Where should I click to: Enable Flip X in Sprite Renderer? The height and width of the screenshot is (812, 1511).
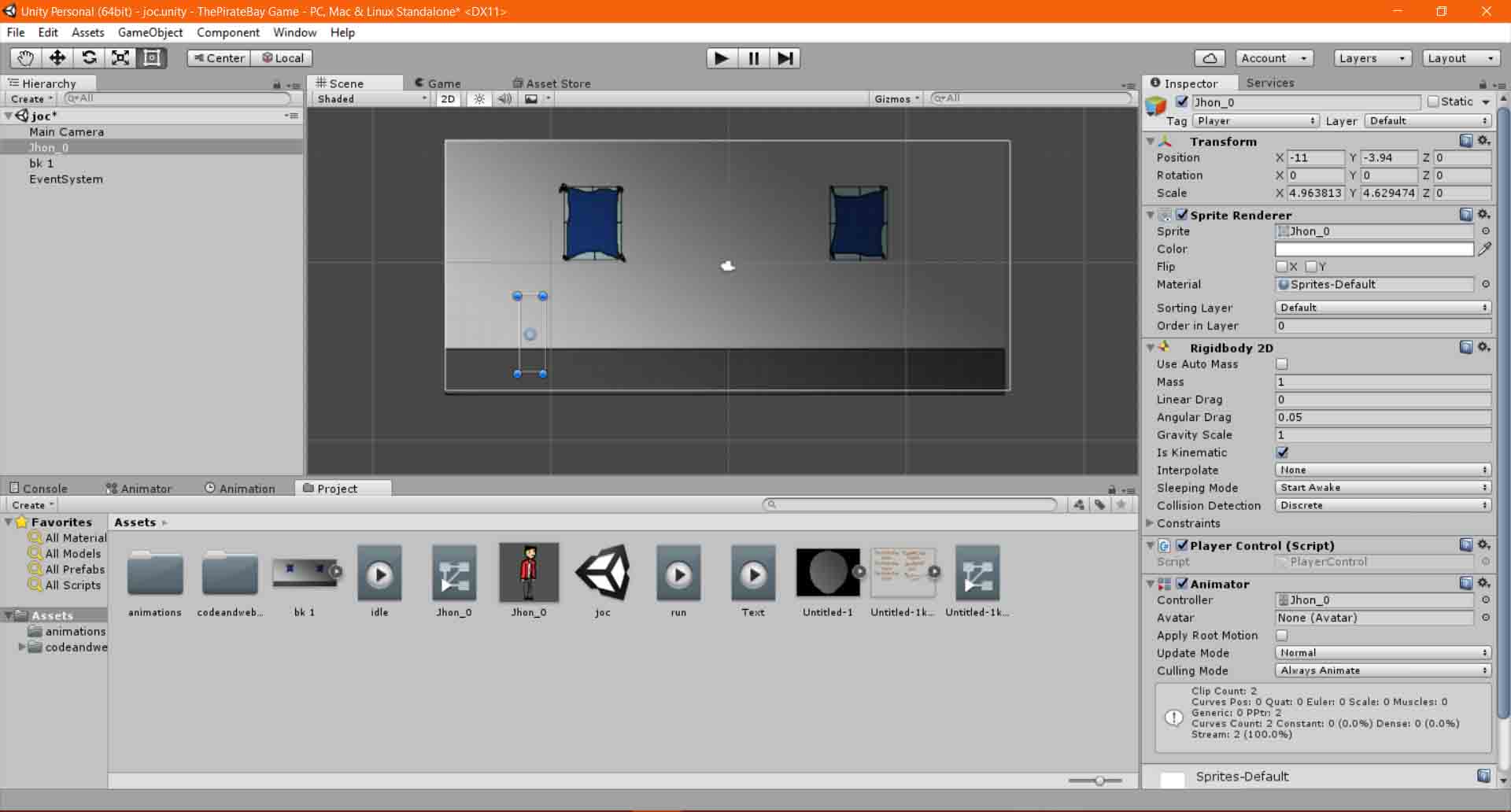click(x=1283, y=267)
